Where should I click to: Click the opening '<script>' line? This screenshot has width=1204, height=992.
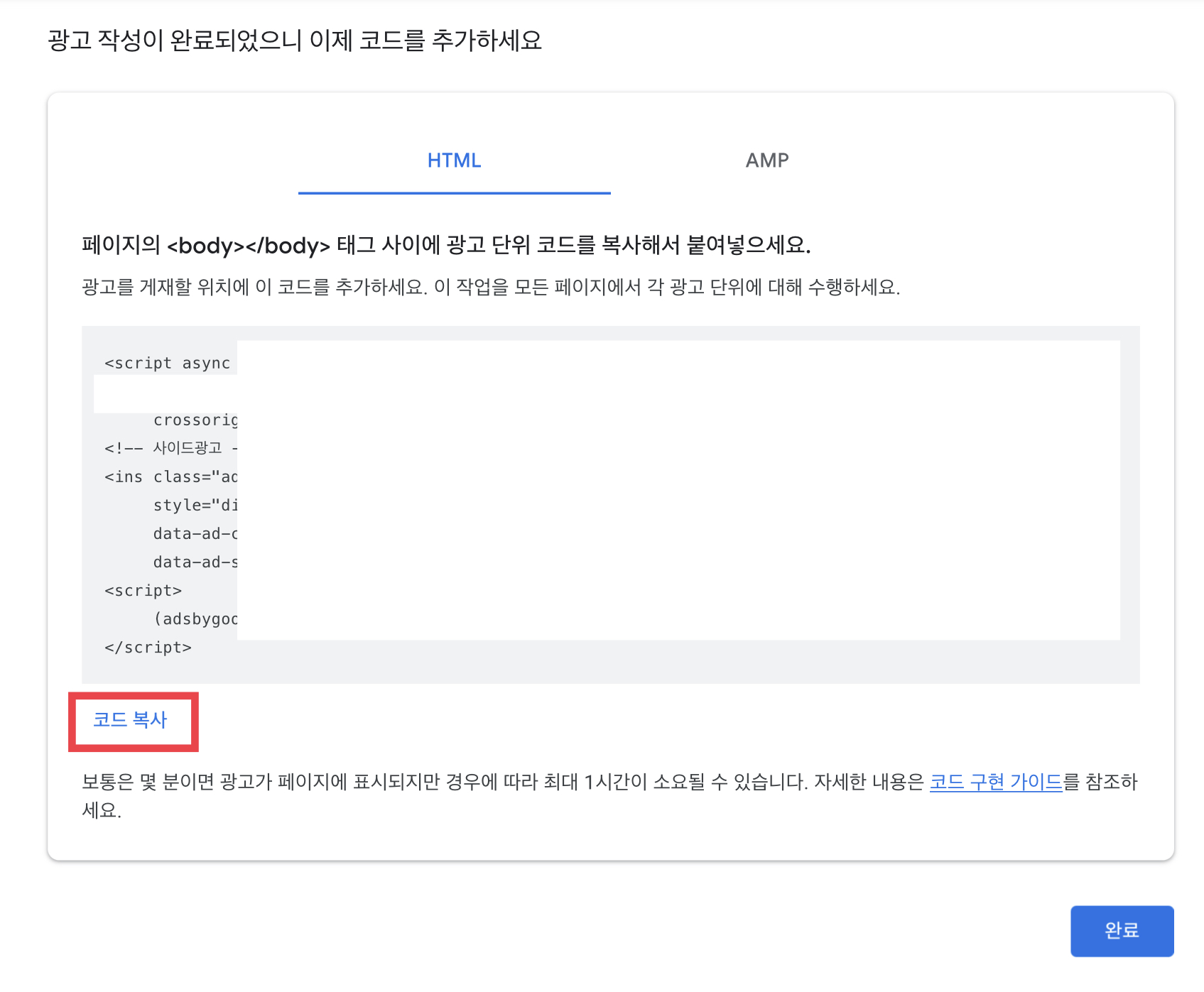(x=143, y=590)
